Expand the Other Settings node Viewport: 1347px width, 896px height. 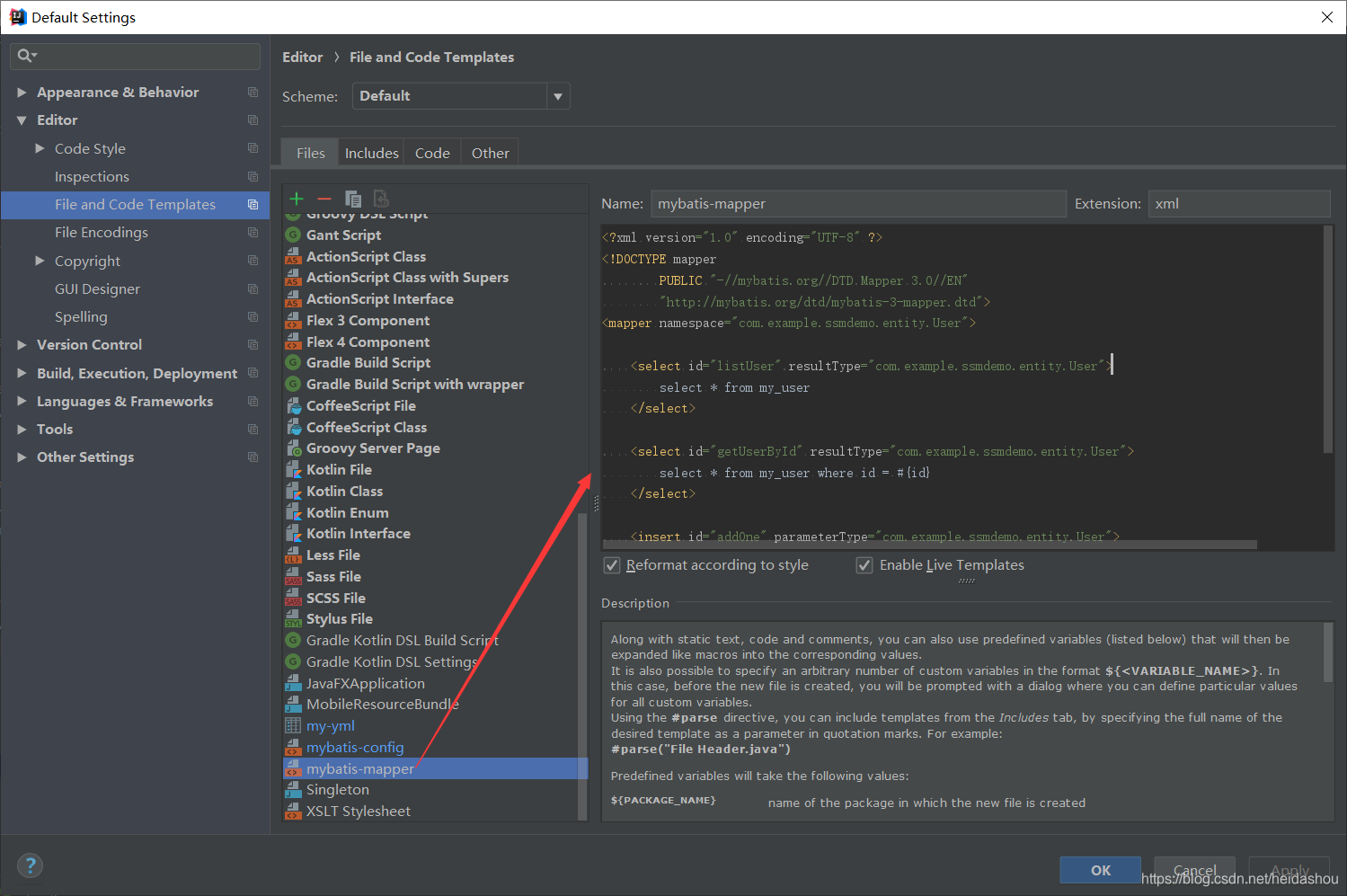(x=22, y=457)
